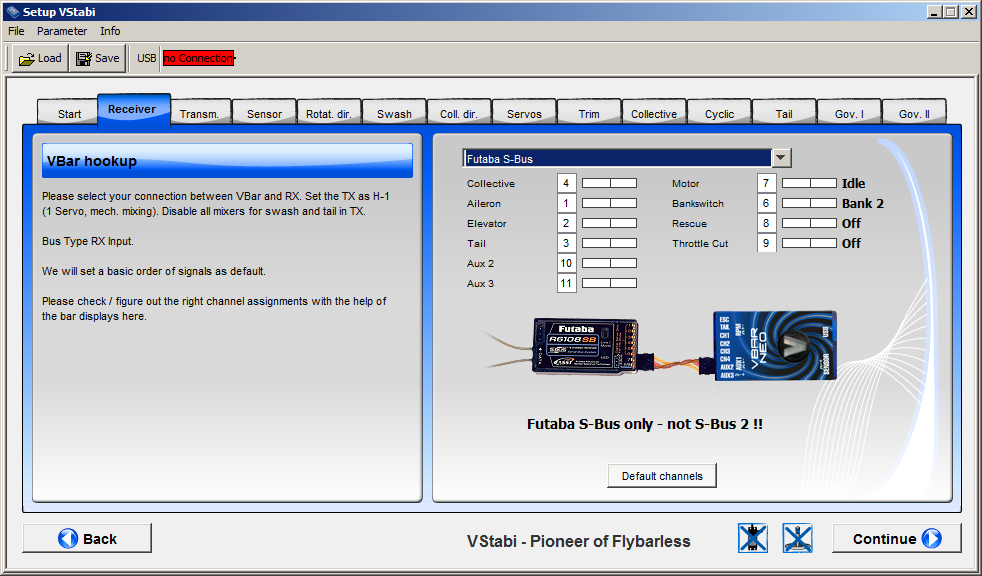Click the Off status text beside Throttle Cut
The image size is (982, 576).
pos(851,244)
